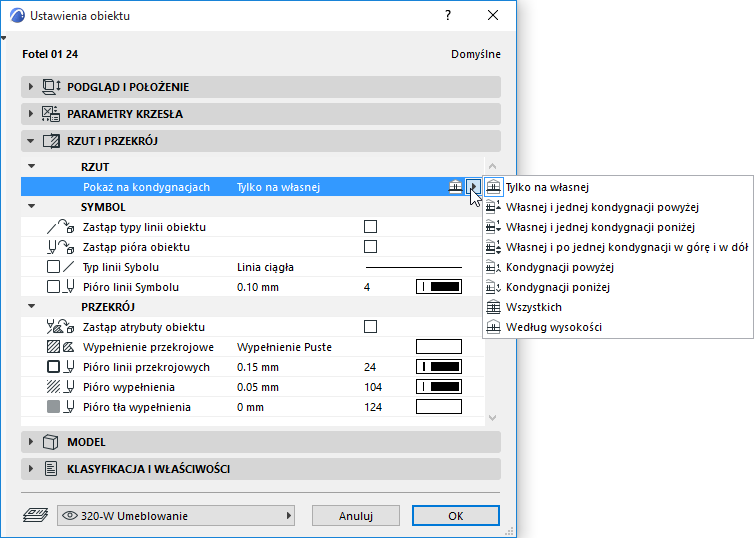Screen dimensions: 754x538
Task: Click the icon beside Według wysokości in the flyout
Action: [493, 327]
